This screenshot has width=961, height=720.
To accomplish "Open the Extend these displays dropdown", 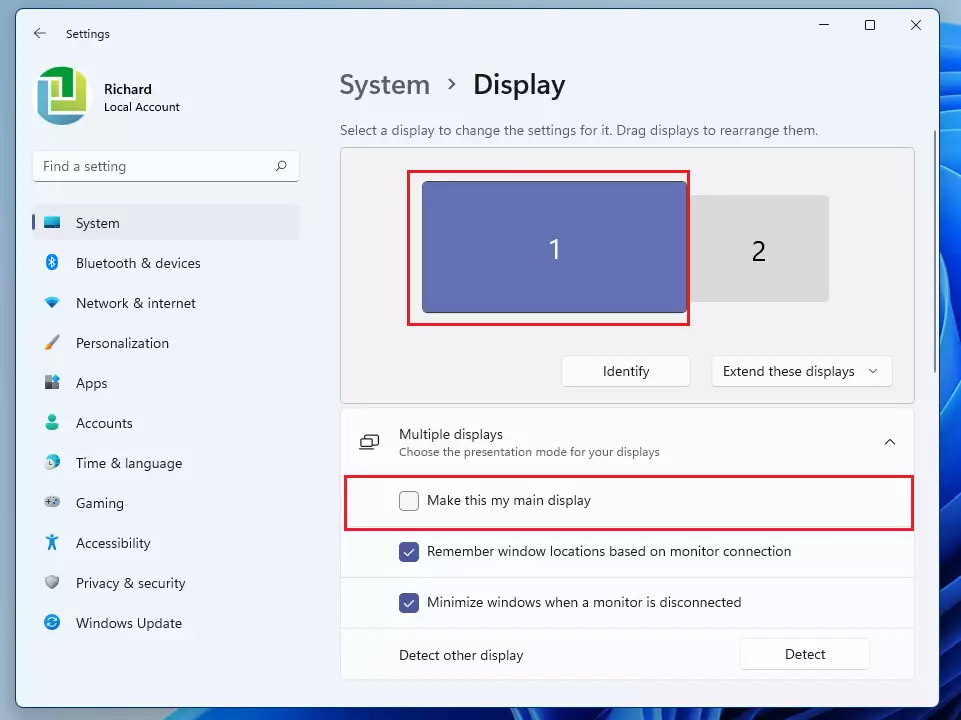I will [801, 371].
